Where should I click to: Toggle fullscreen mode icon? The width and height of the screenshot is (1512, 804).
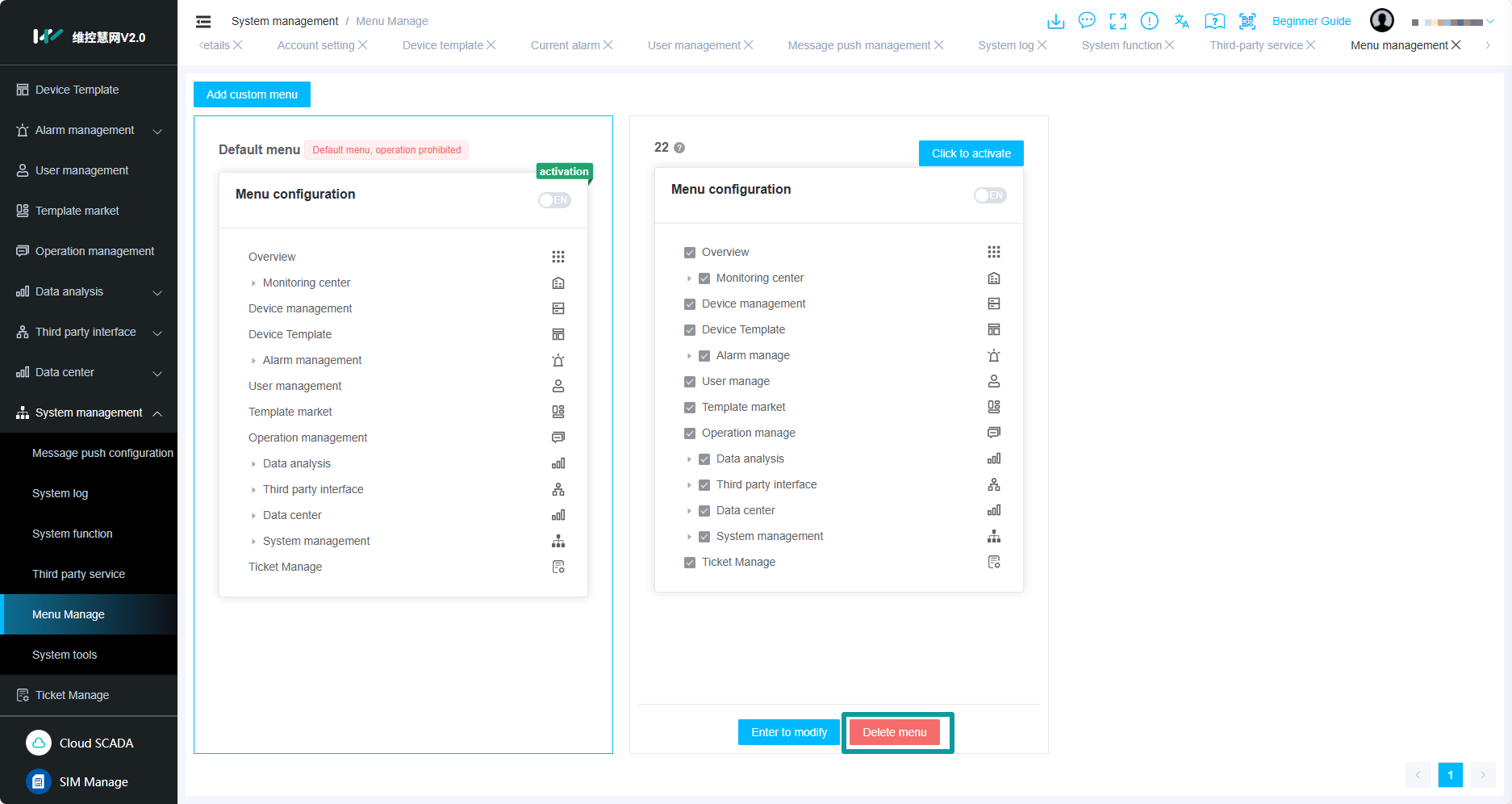tap(1117, 21)
